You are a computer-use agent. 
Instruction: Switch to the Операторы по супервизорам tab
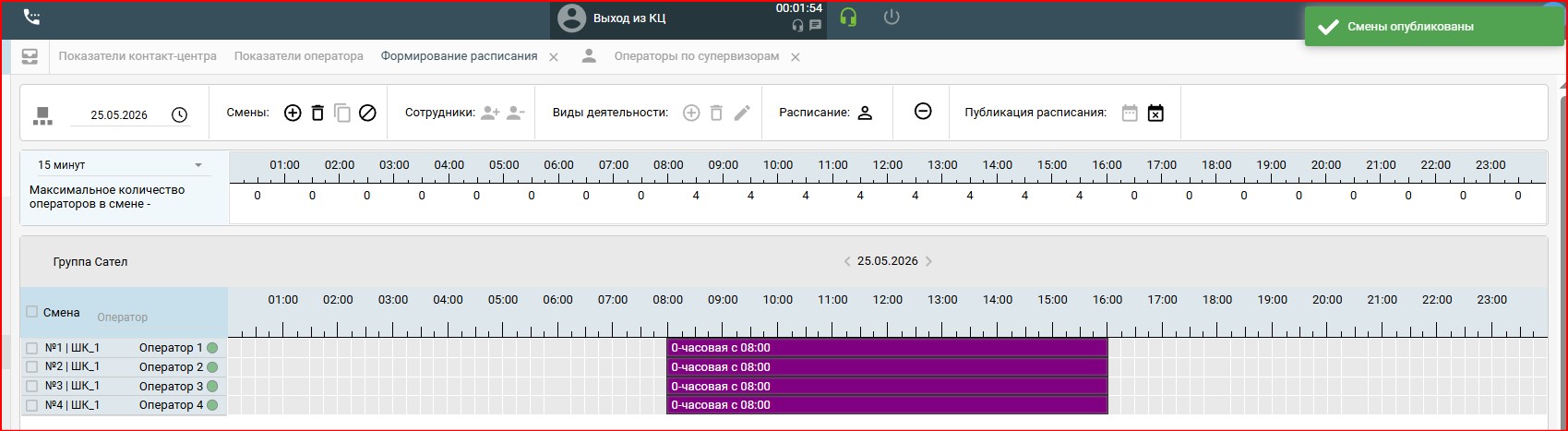[697, 56]
